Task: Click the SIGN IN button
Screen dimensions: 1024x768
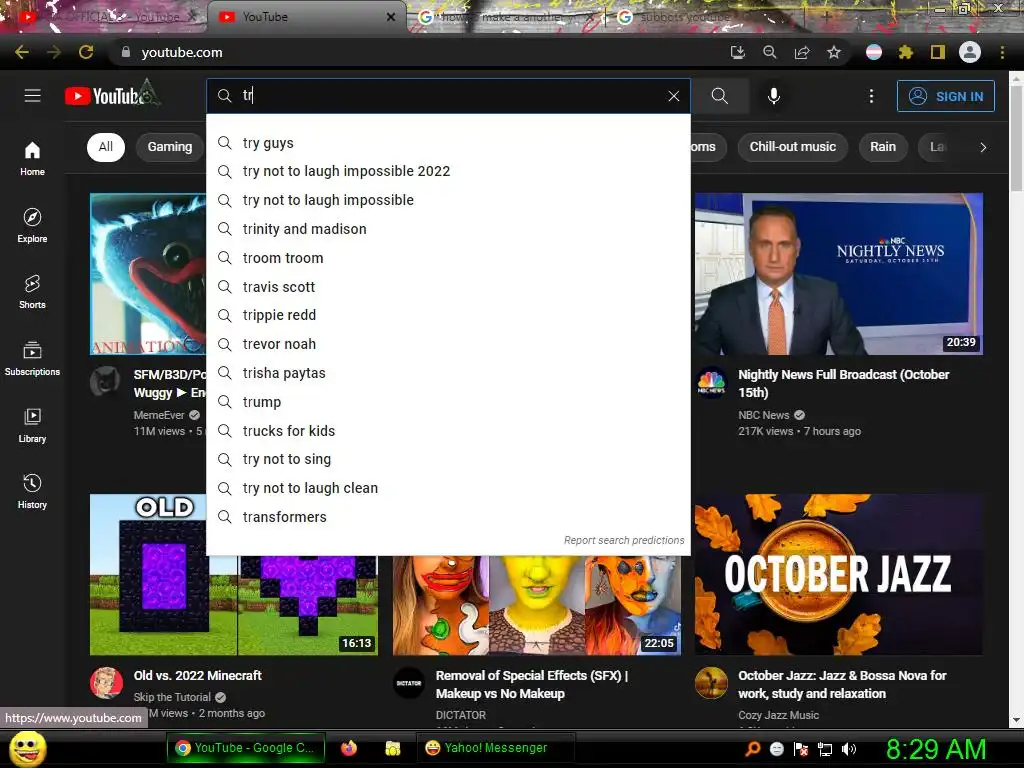Action: pos(946,96)
